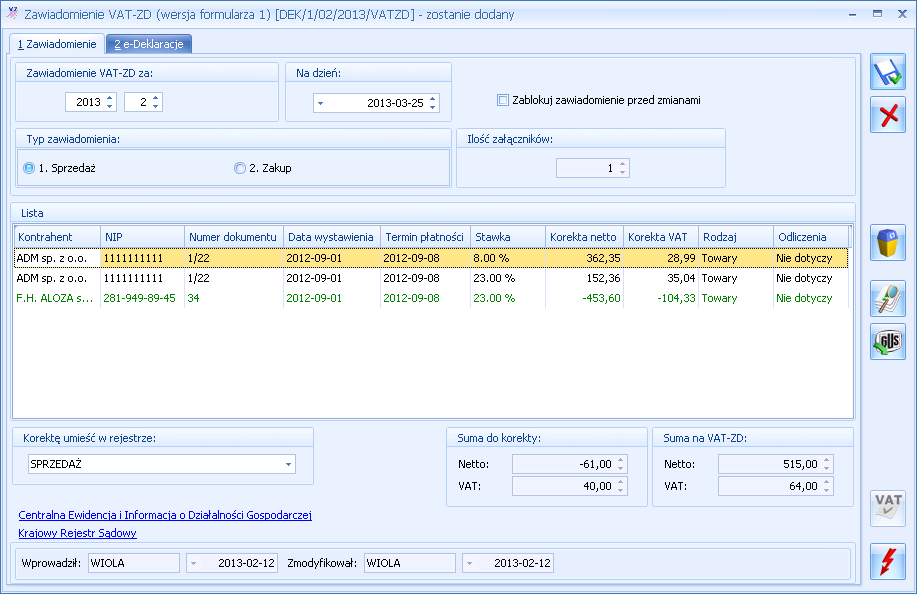Click the 28,99 Korekta VAT cell
This screenshot has width=917, height=594.
660,258
